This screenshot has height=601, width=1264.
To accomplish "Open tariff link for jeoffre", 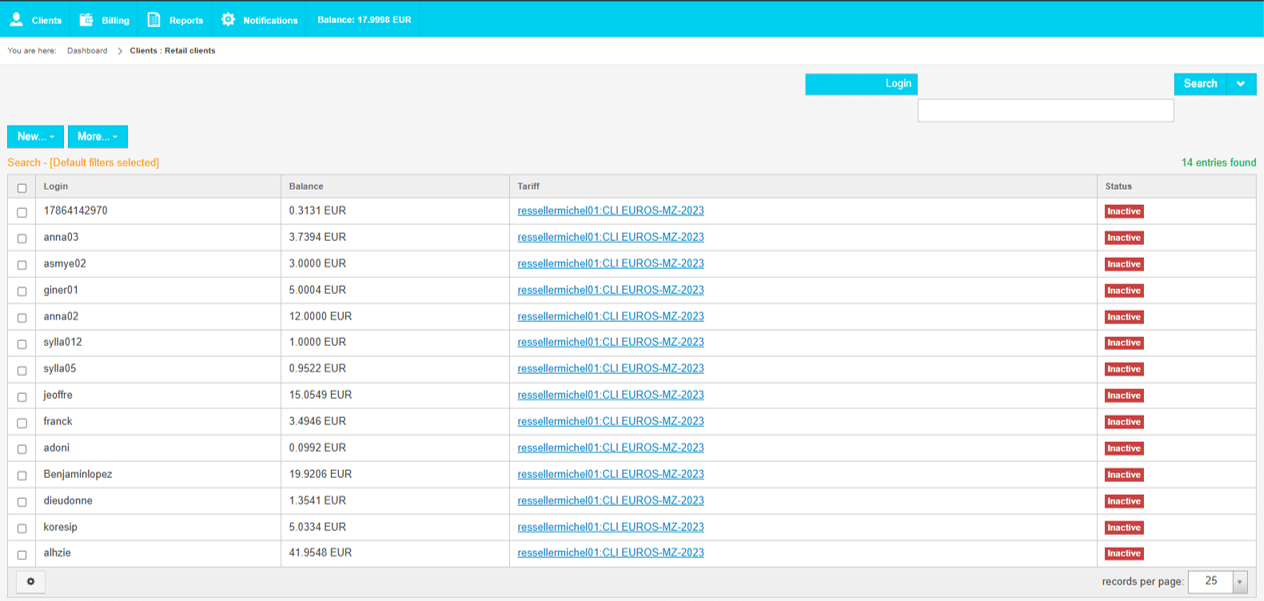I will tap(610, 395).
